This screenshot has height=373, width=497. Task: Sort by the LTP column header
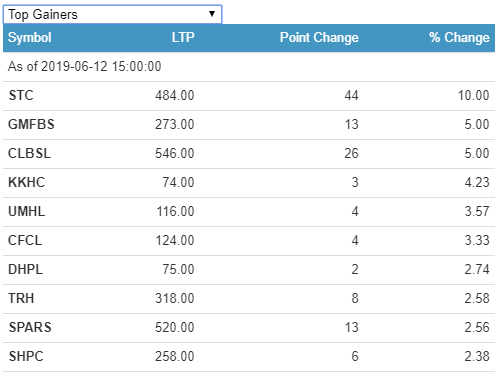point(183,37)
